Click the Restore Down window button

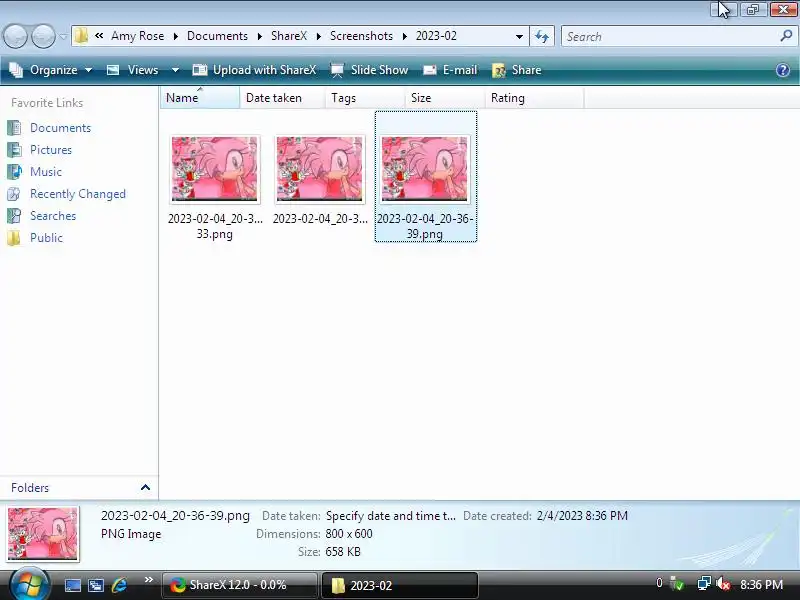[753, 9]
